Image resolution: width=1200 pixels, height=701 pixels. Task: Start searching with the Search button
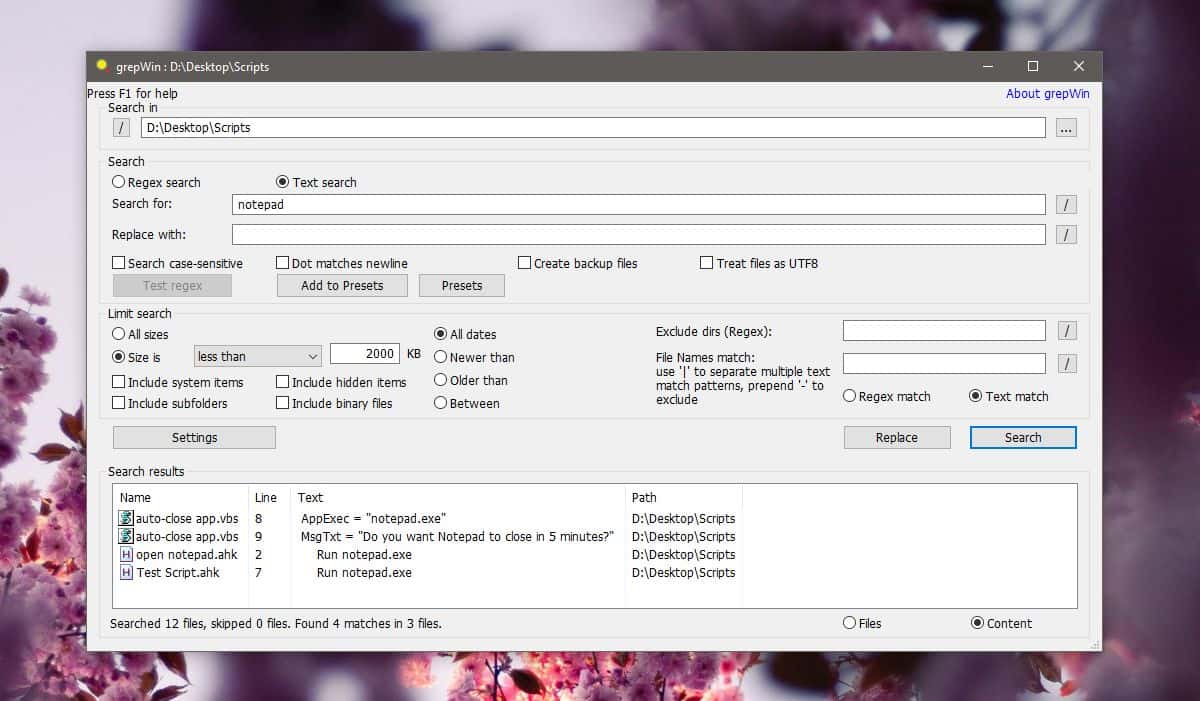1022,437
